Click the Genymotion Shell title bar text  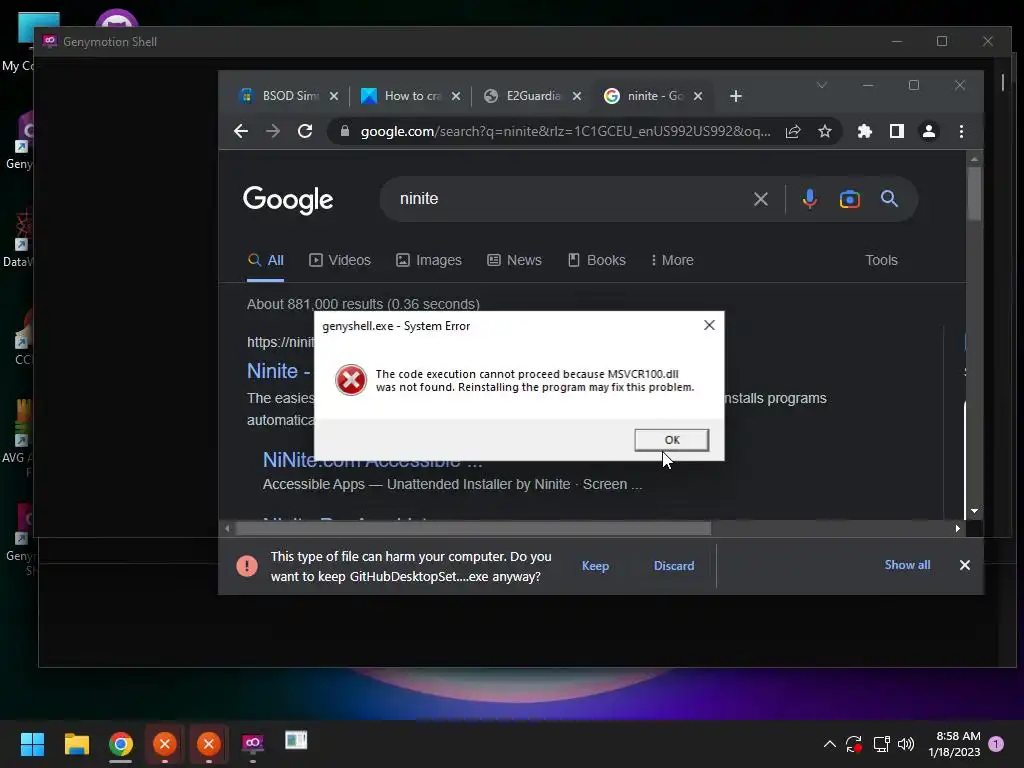click(x=110, y=42)
